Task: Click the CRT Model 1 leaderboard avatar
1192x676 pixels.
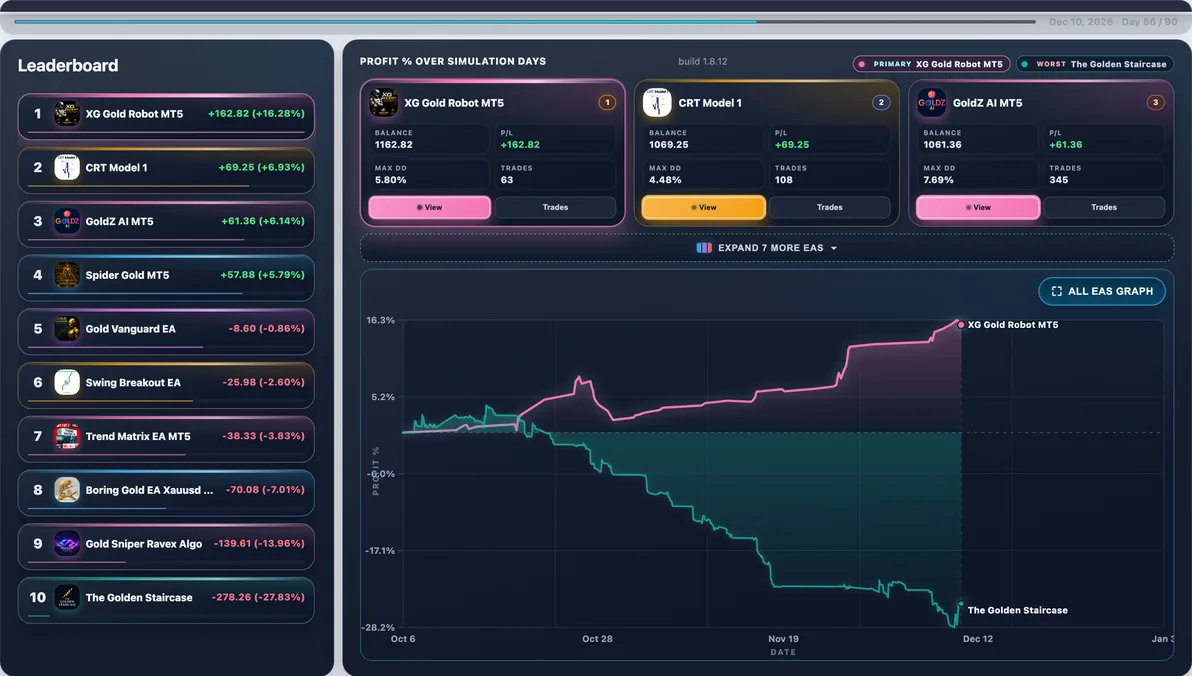Action: coord(67,167)
